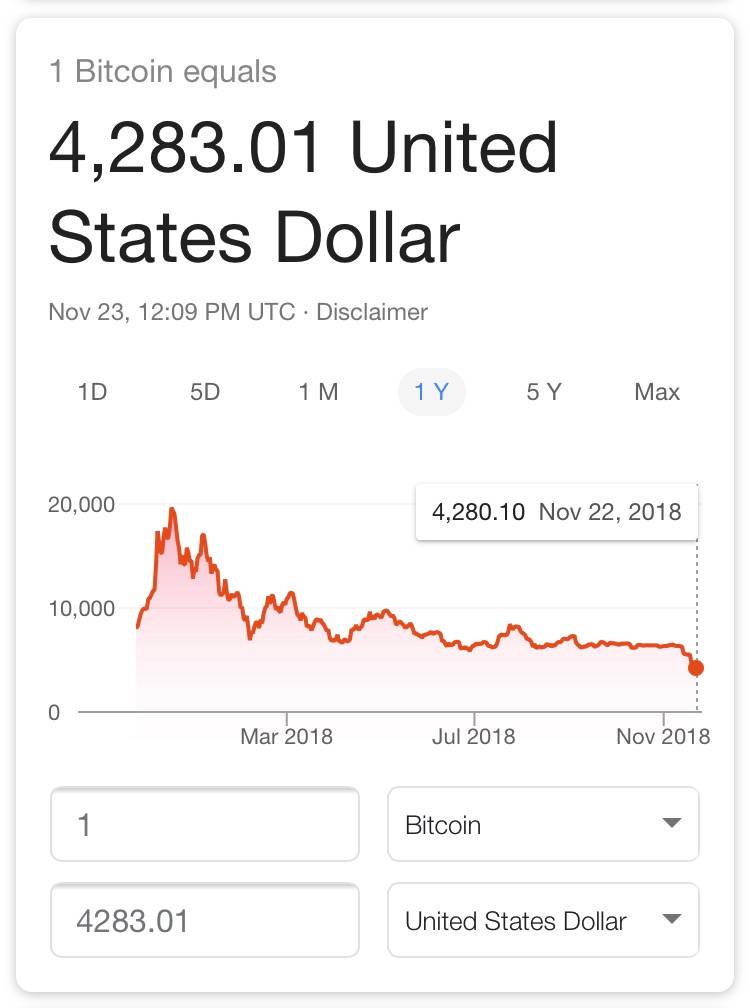Click the Mar 2018 axis label

click(x=286, y=737)
